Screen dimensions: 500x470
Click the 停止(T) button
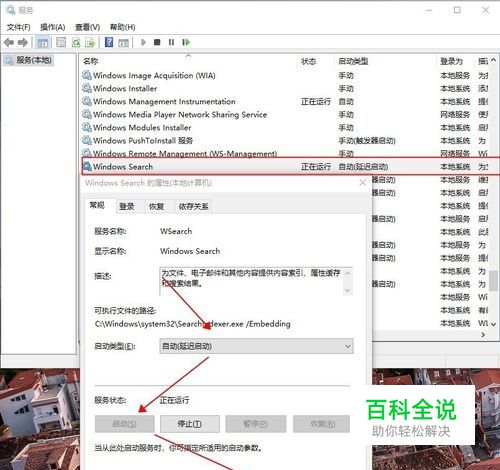(190, 424)
